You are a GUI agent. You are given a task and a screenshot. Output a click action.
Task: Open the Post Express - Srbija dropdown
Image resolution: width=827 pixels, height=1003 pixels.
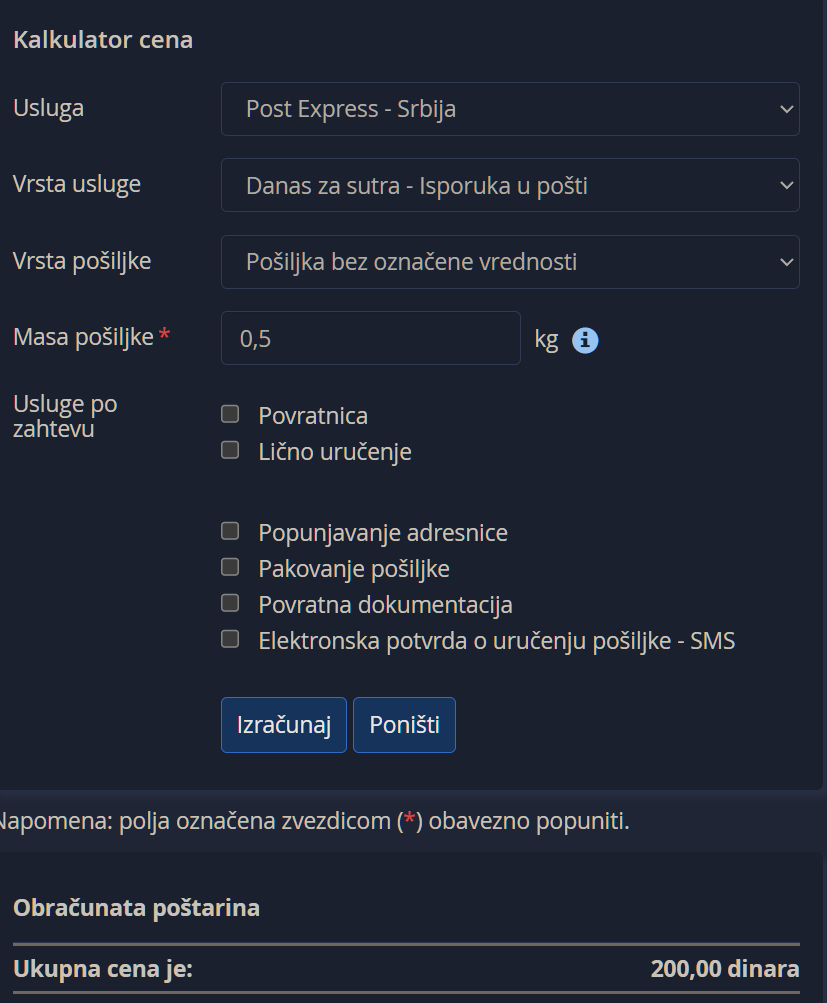pyautogui.click(x=510, y=109)
